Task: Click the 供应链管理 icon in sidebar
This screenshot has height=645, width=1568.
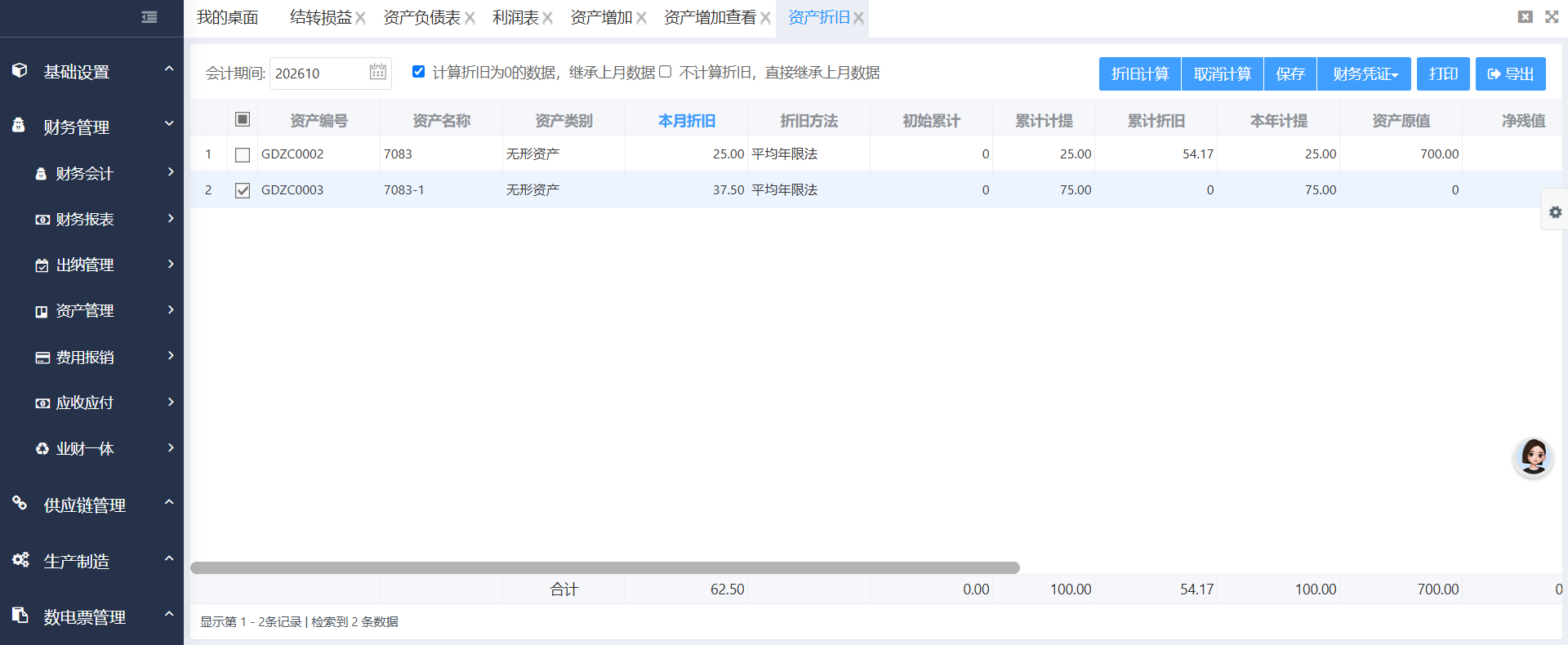Action: click(20, 504)
